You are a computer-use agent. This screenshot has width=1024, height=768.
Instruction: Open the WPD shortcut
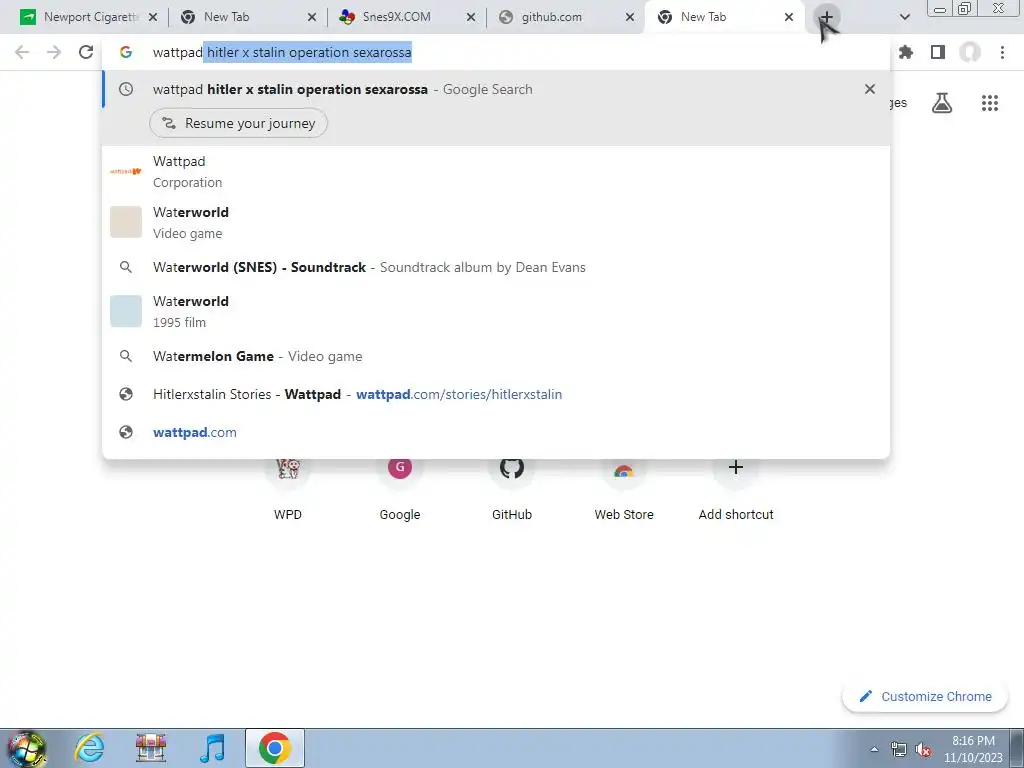[288, 490]
